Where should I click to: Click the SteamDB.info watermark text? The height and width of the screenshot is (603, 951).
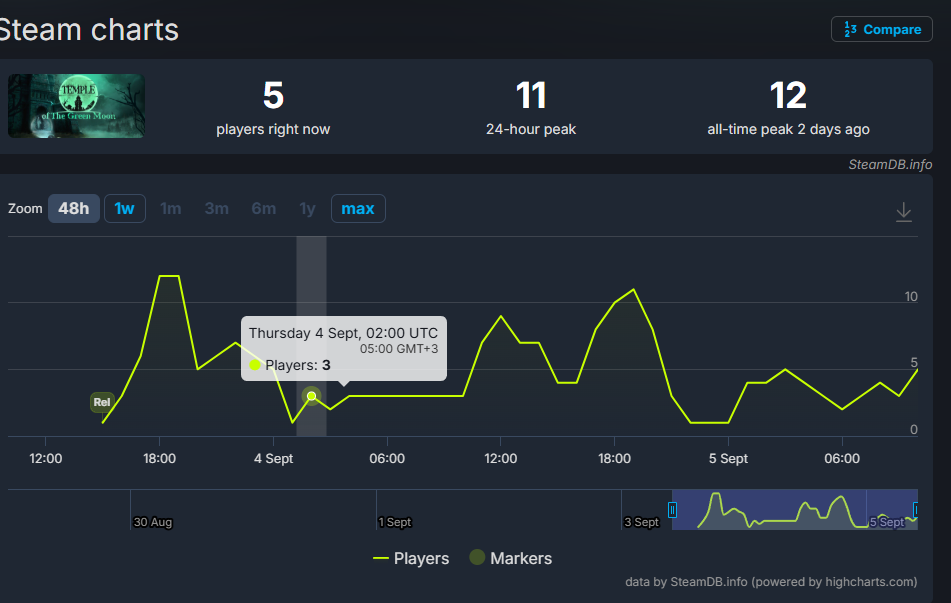click(890, 164)
